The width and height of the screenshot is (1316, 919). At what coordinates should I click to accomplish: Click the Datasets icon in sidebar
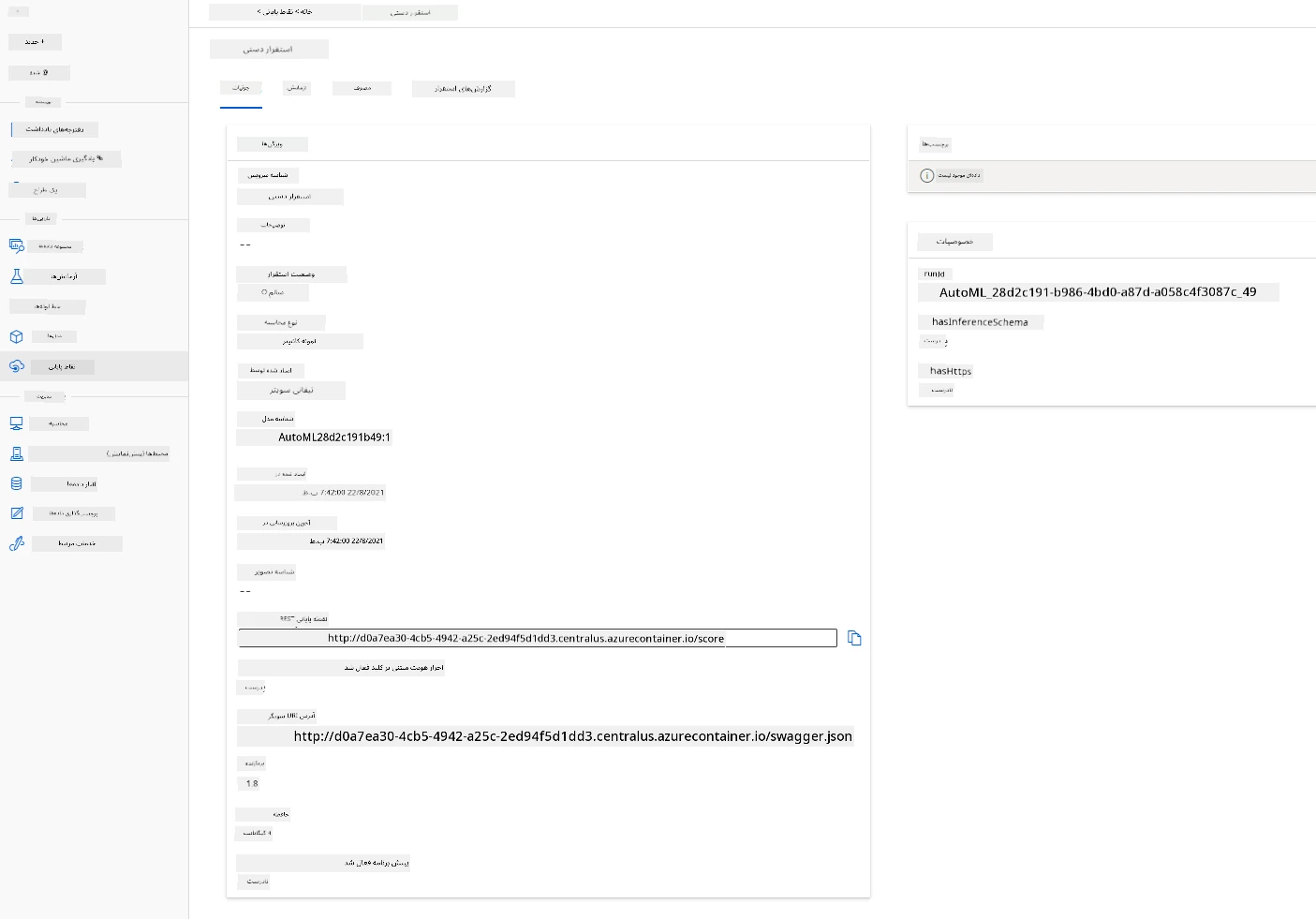click(16, 245)
